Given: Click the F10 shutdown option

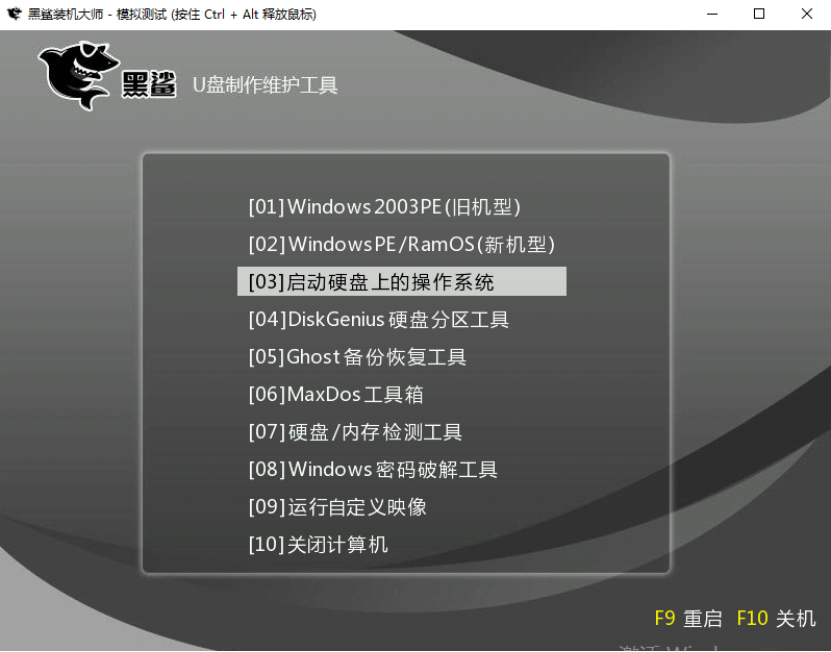Looking at the screenshot, I should [777, 618].
